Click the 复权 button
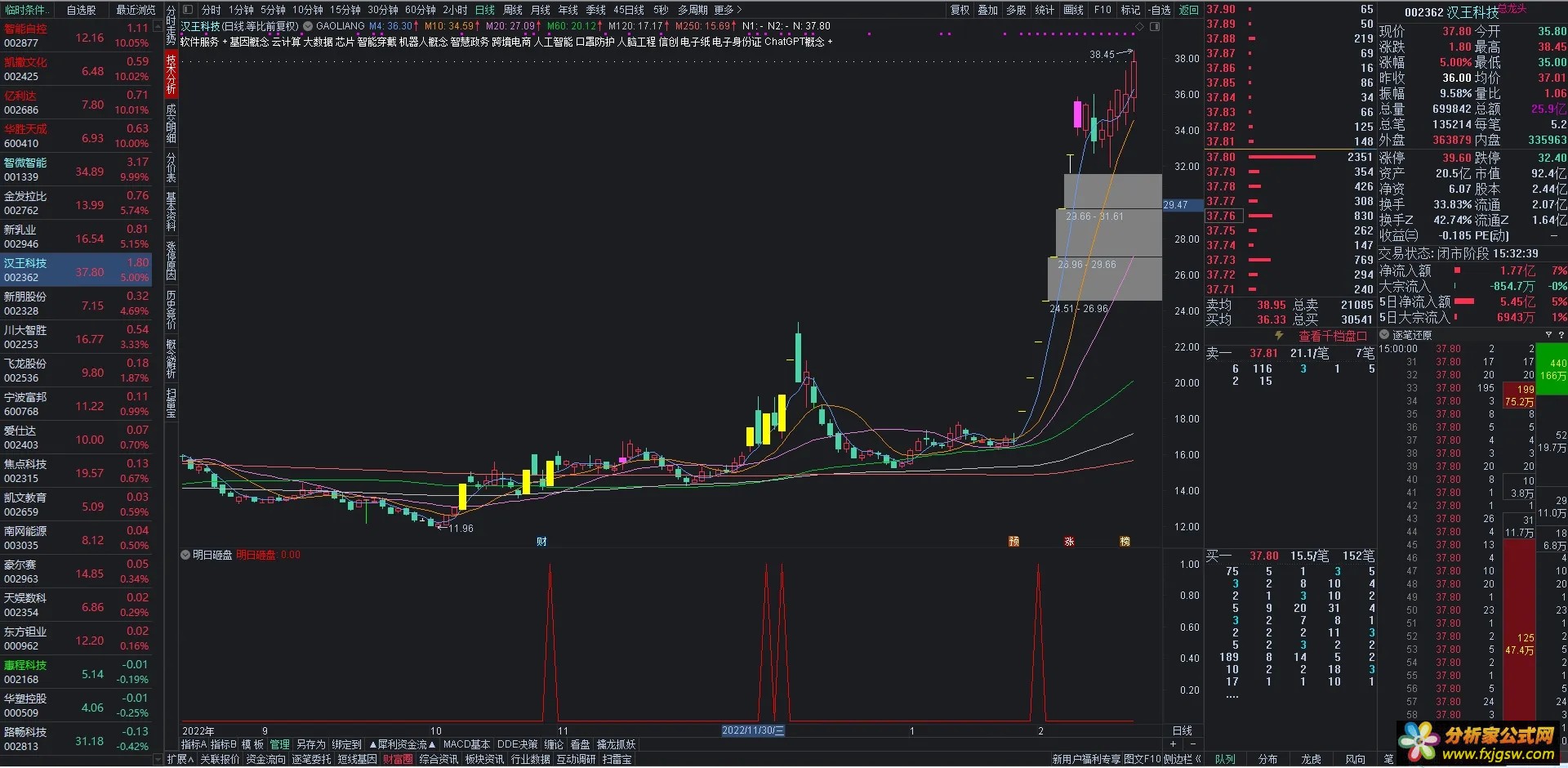 960,10
